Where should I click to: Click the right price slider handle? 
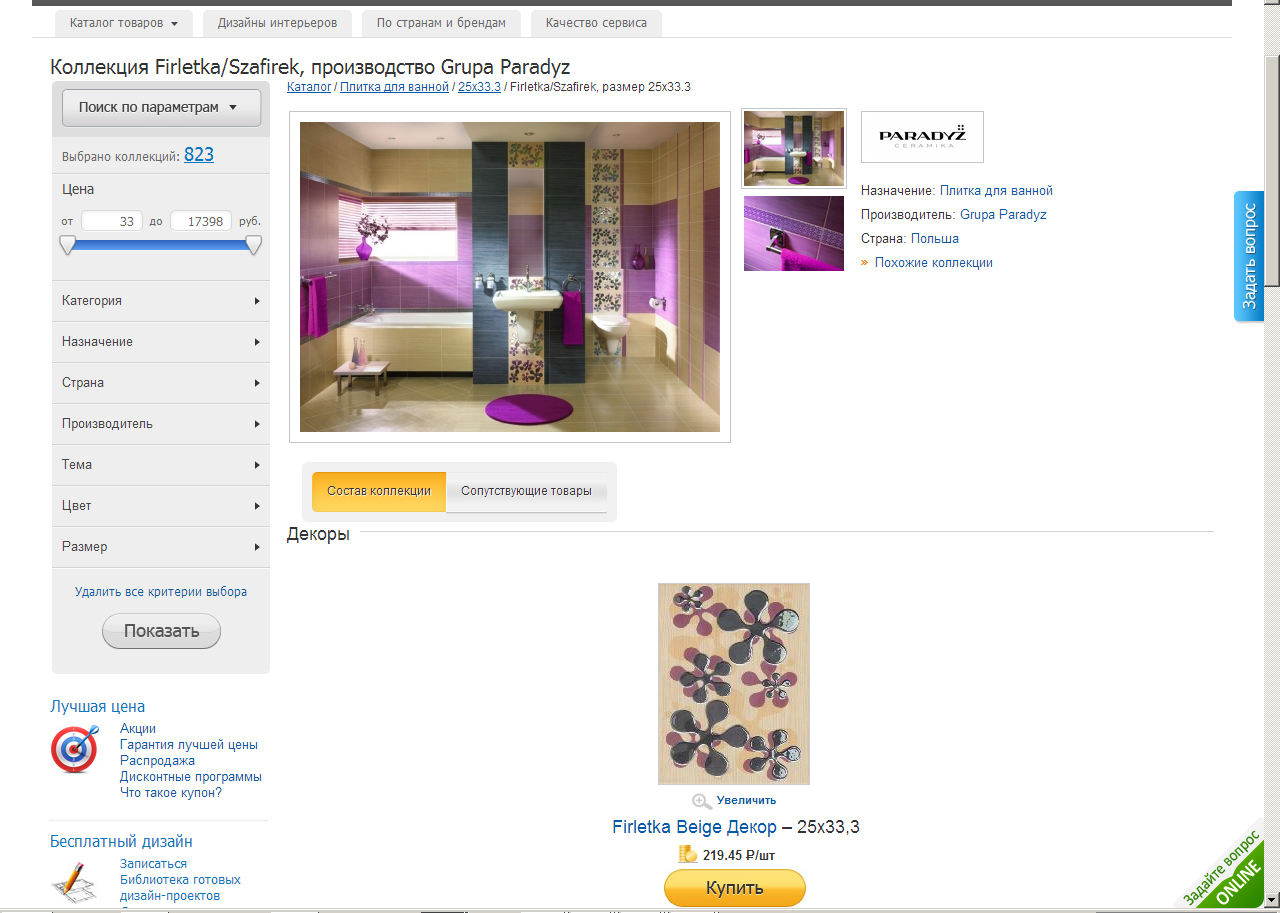pos(254,245)
